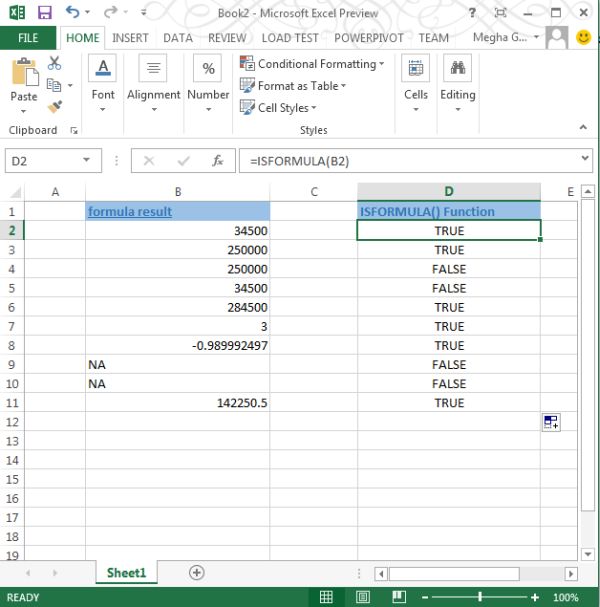Select the ISFORMULA() Function header cell
Screen dimensions: 600x607
tap(449, 211)
